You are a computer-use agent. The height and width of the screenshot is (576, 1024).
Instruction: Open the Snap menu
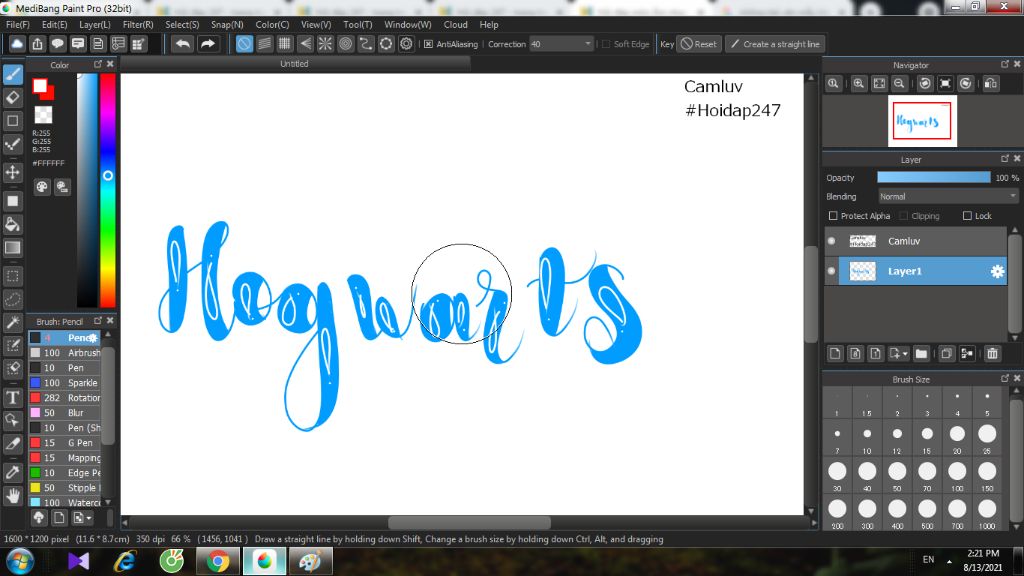[227, 24]
